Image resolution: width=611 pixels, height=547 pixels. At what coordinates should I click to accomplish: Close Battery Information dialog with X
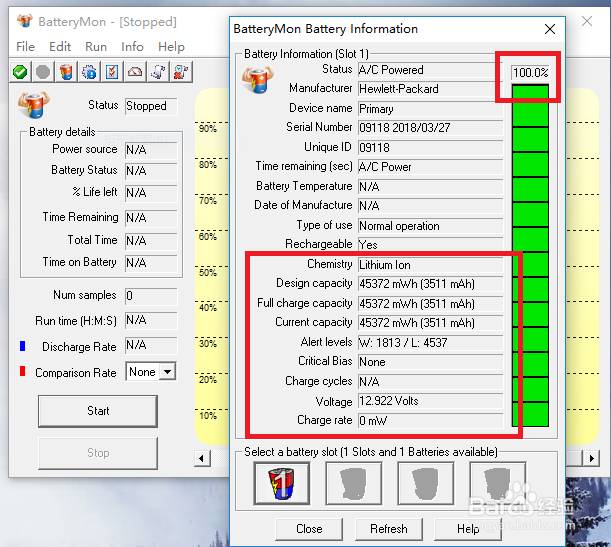point(550,29)
